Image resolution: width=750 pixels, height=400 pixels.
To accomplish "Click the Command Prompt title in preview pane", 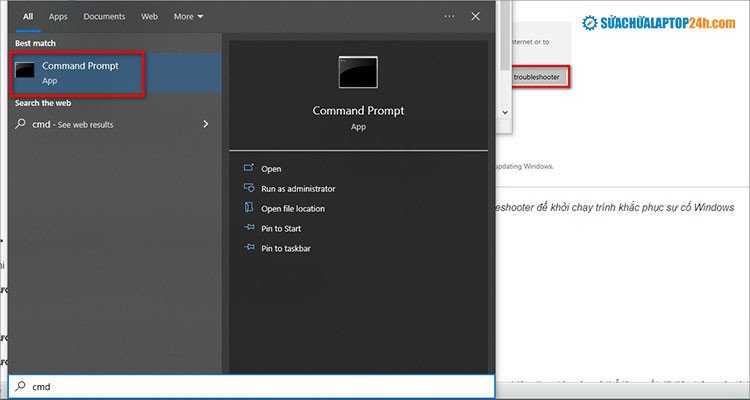I will (x=358, y=111).
